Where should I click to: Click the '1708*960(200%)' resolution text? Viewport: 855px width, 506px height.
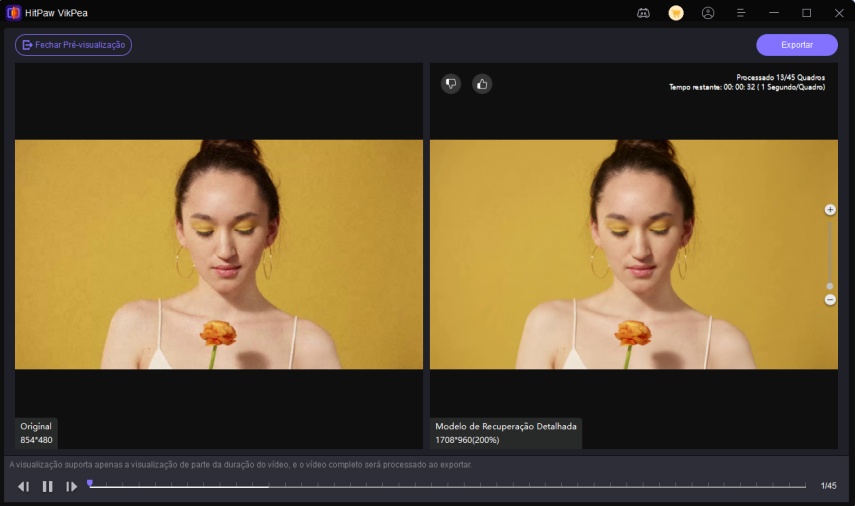pyautogui.click(x=467, y=440)
